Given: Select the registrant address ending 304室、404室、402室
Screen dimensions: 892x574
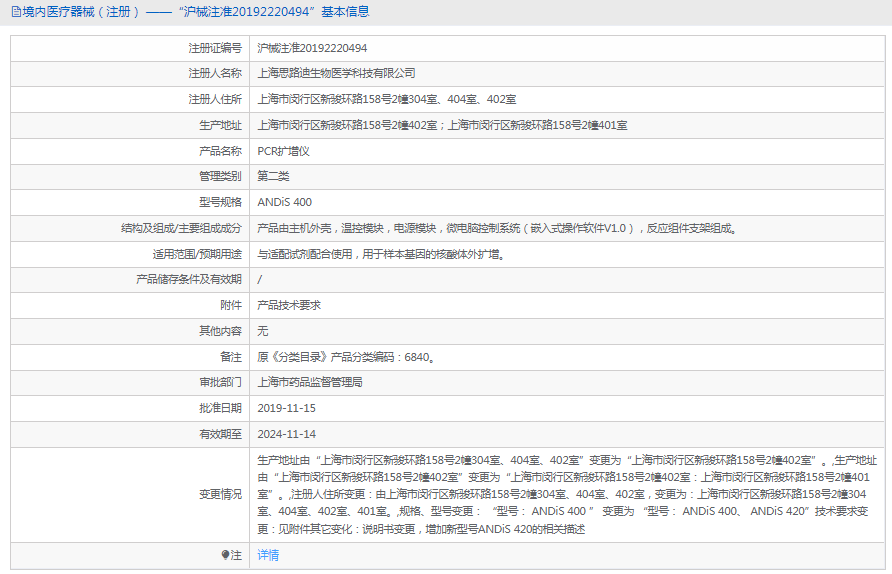Looking at the screenshot, I should [387, 100].
